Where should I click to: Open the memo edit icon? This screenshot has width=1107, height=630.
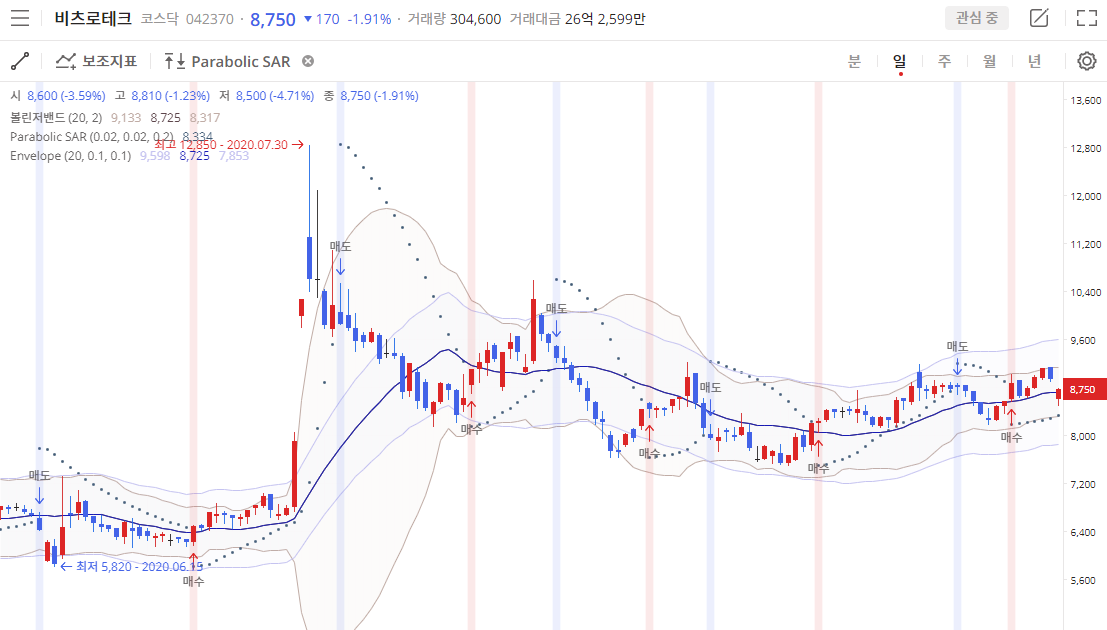pos(1039,18)
